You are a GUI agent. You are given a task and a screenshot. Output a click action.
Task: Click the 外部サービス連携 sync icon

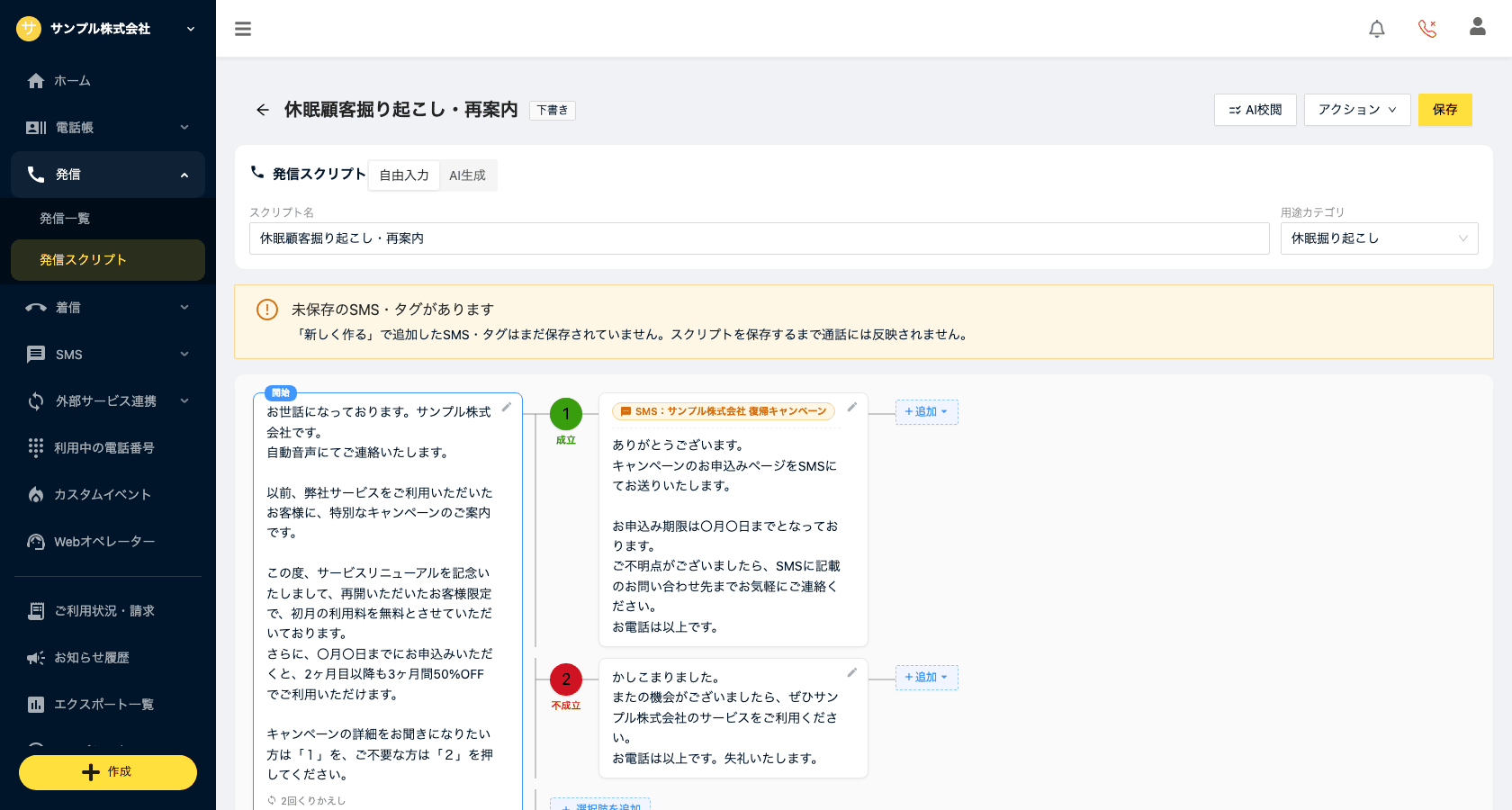[36, 401]
